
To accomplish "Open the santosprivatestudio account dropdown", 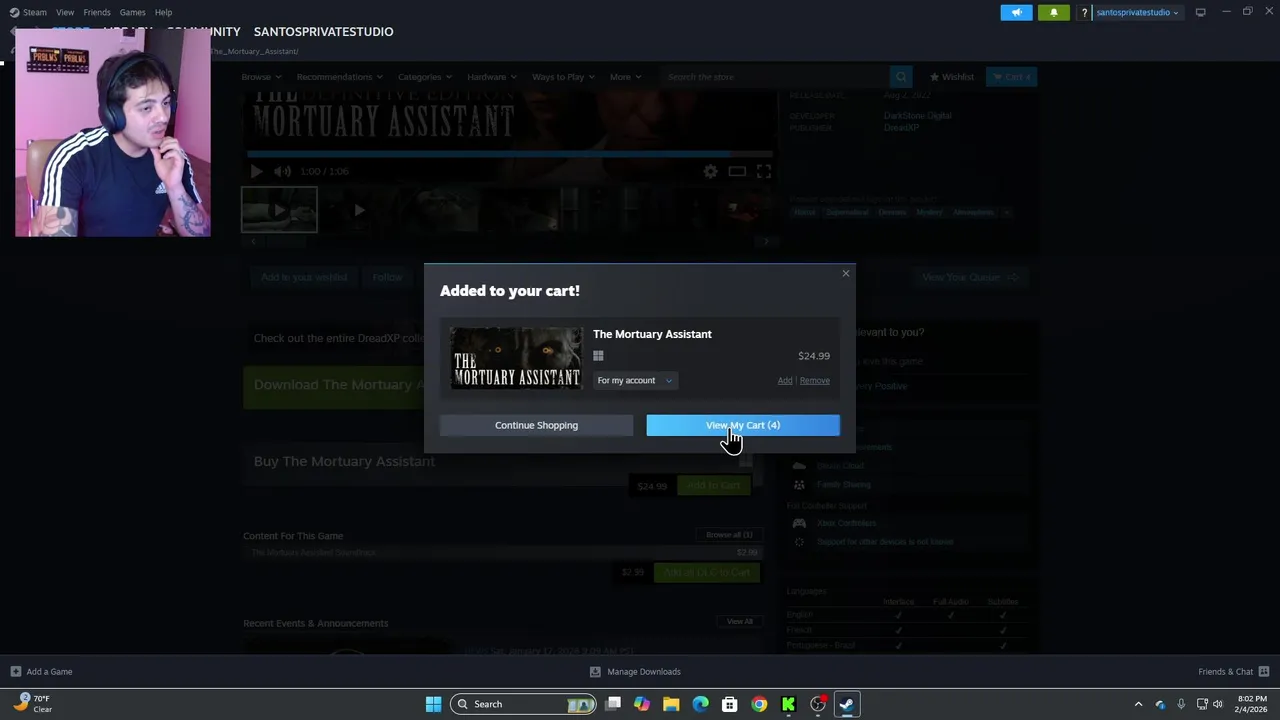I will [x=1137, y=13].
